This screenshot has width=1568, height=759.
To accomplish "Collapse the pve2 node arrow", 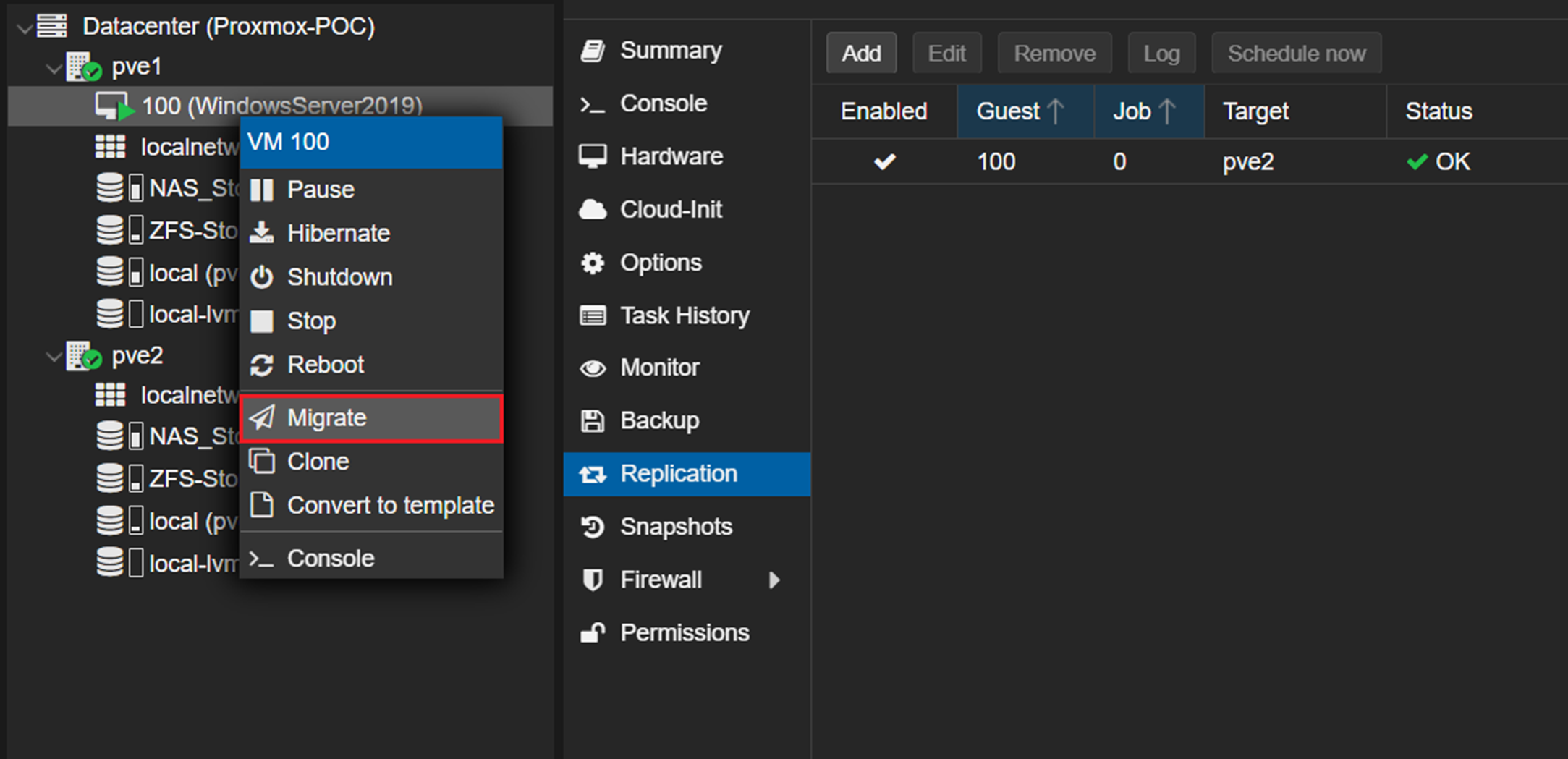I will 53,357.
